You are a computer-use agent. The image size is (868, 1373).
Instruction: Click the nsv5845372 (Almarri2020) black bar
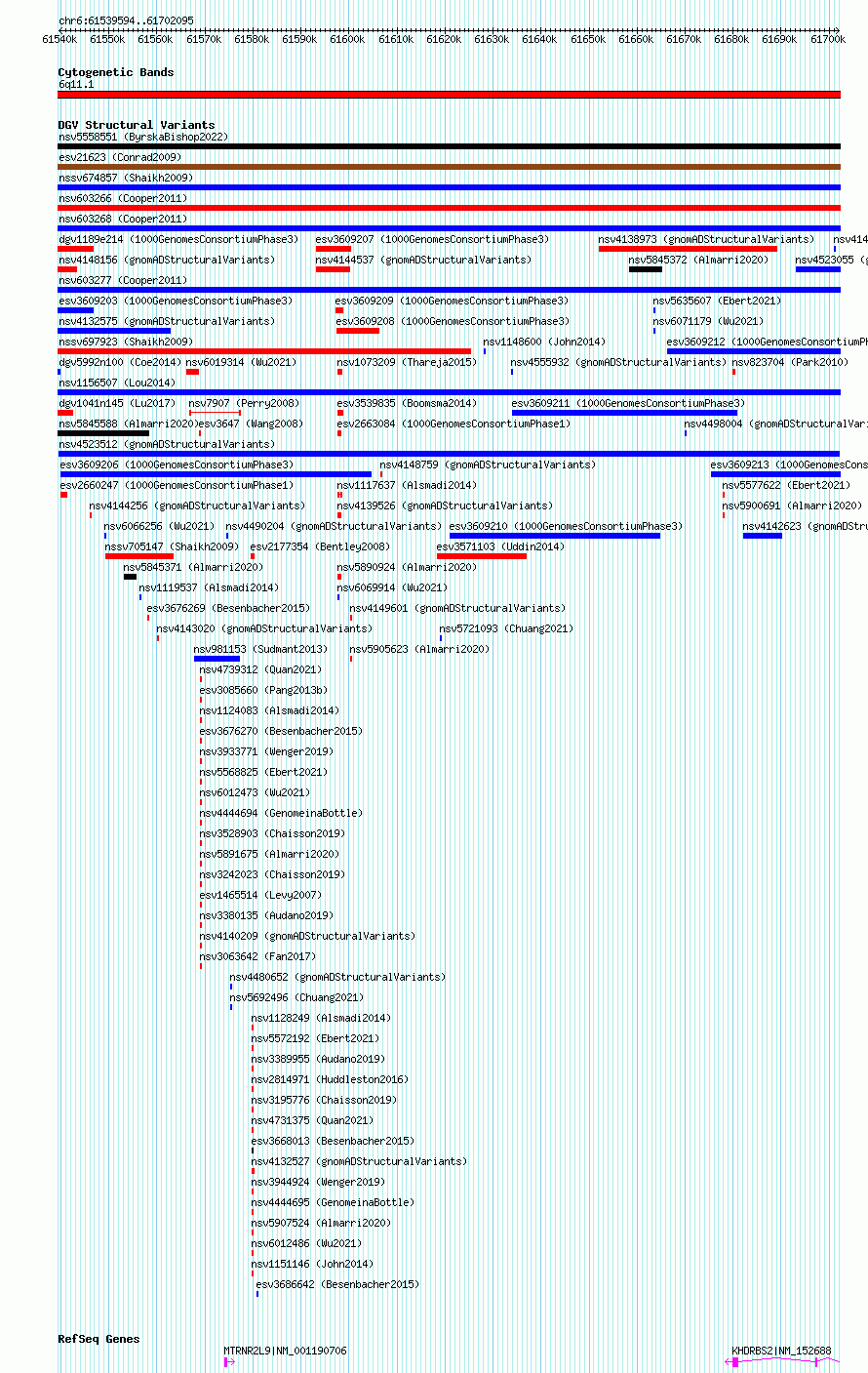point(646,269)
